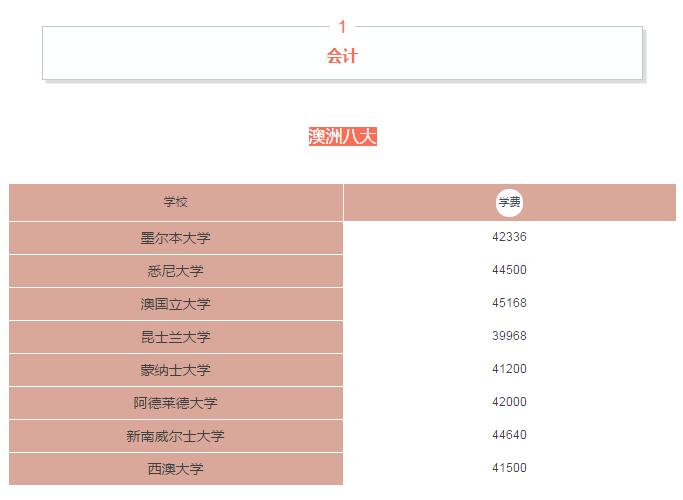Click the 澳国立大学 cell
The image size is (683, 500).
176,304
